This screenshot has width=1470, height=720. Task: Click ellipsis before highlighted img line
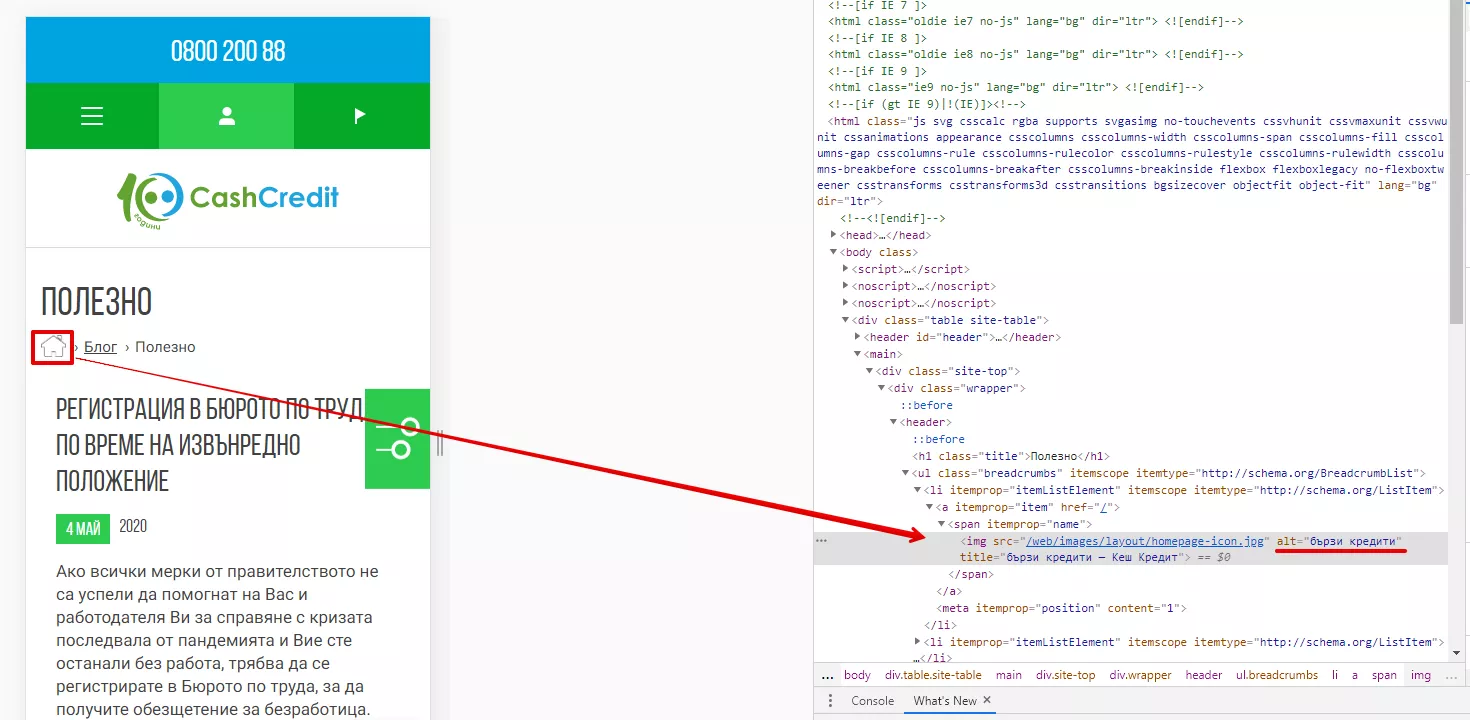[822, 541]
